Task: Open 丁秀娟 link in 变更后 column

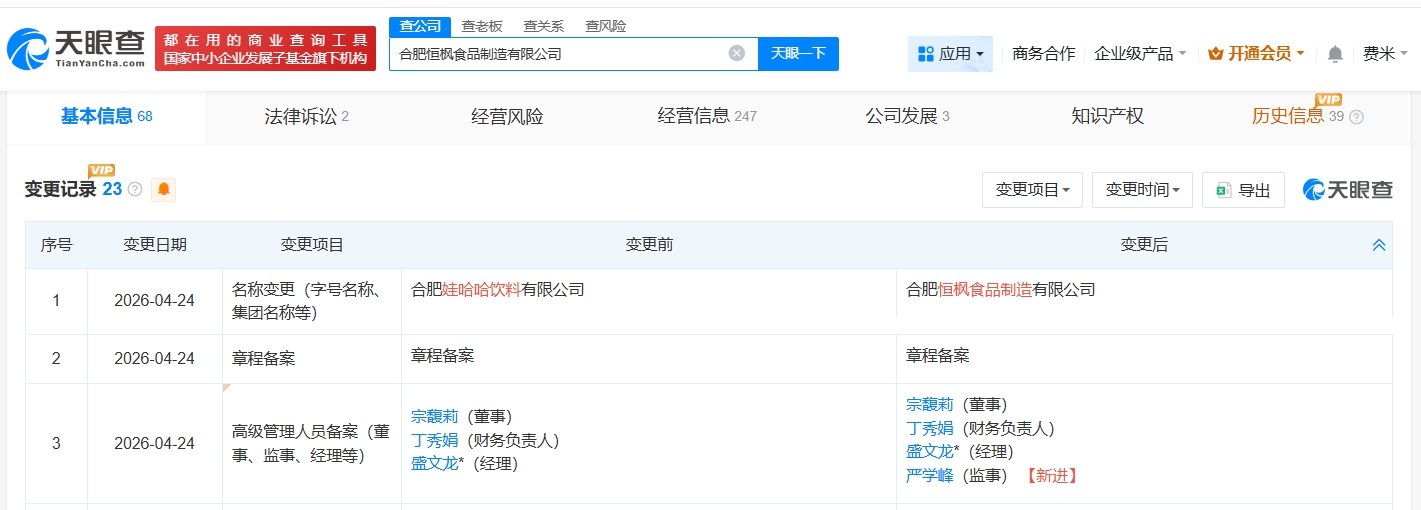Action: tap(929, 428)
